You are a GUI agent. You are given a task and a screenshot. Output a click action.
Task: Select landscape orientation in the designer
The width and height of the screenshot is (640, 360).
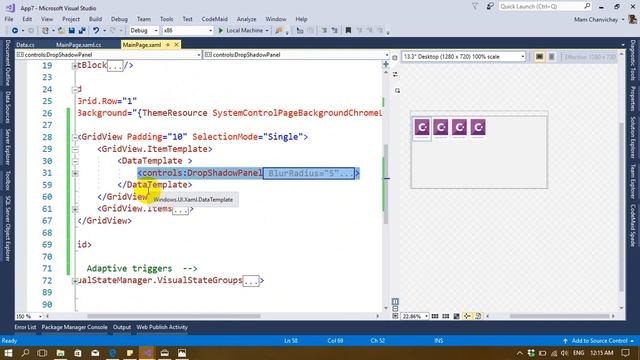(x=539, y=57)
